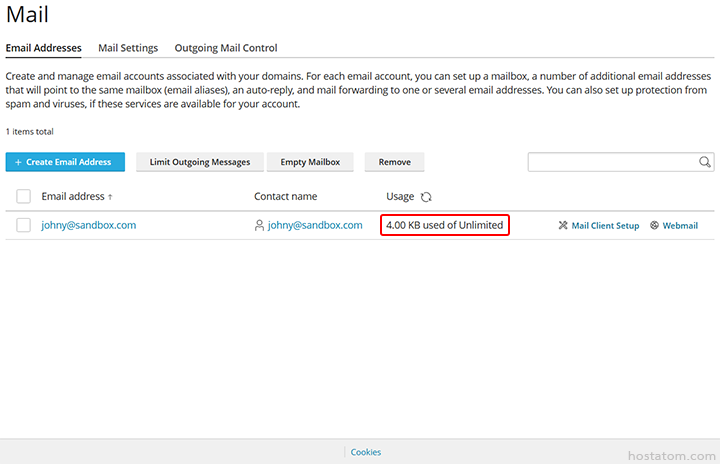This screenshot has width=720, height=464.
Task: Refresh usage statistics icon
Action: coord(426,197)
